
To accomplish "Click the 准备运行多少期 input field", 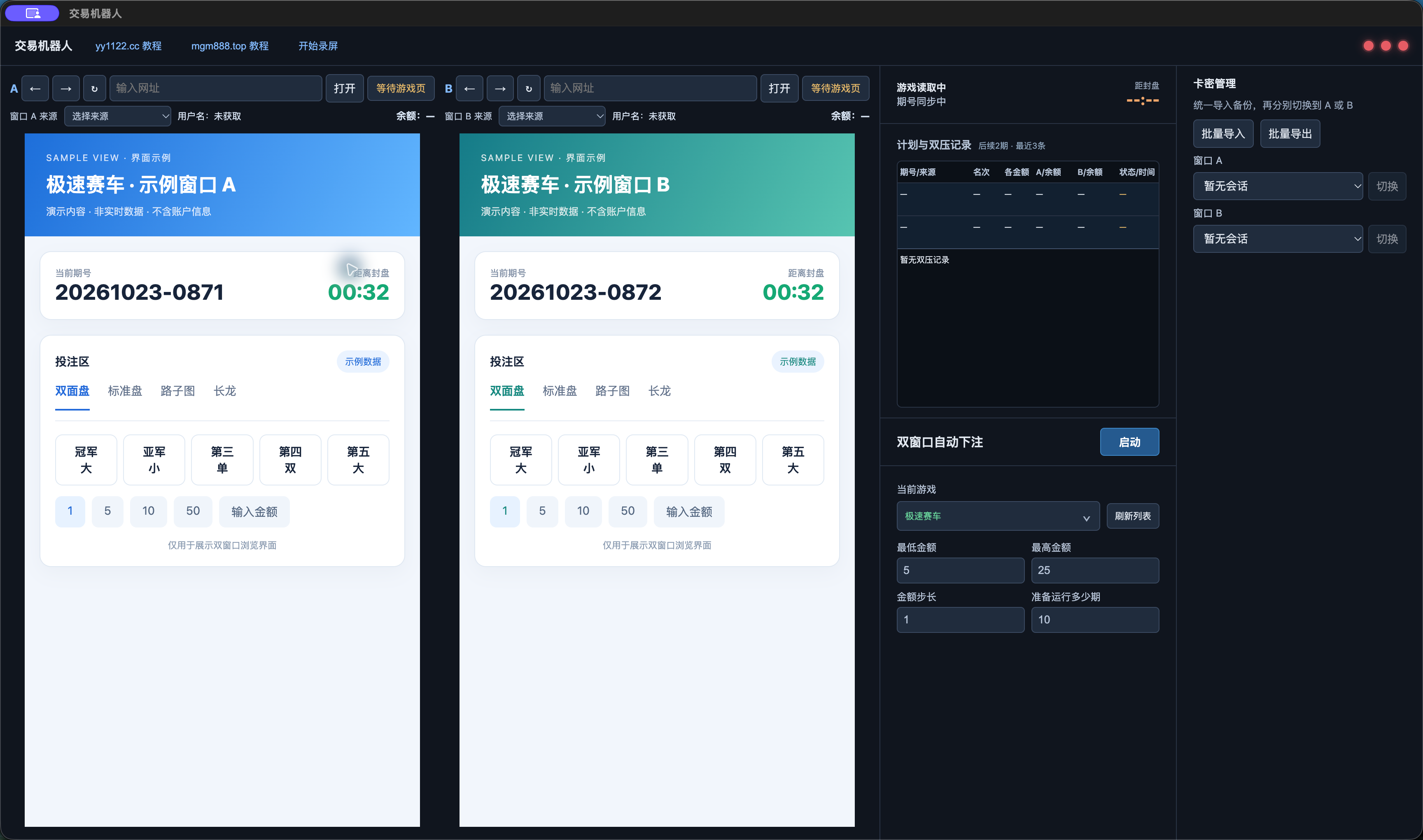I will pyautogui.click(x=1095, y=620).
